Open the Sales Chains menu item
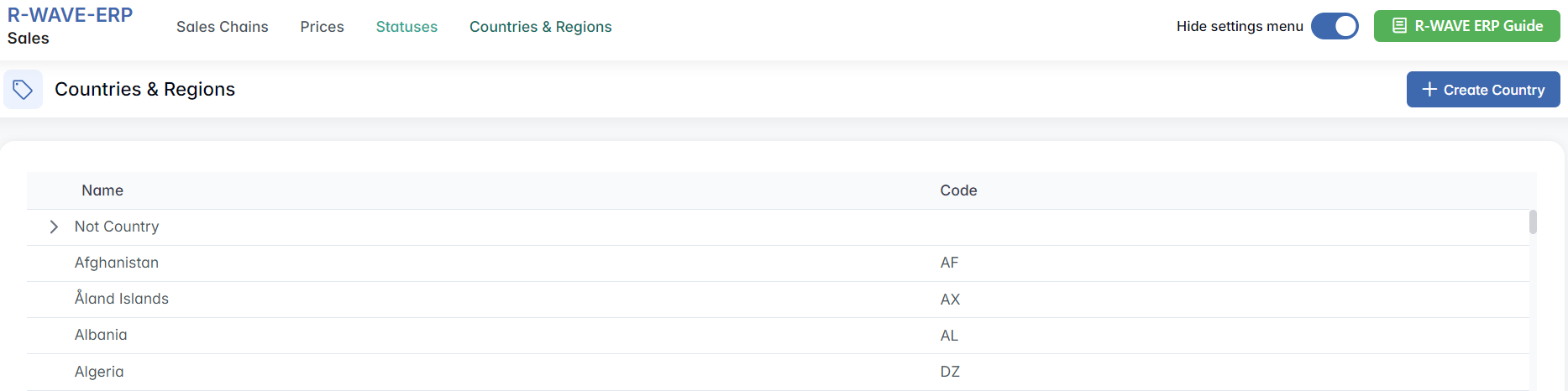1568x391 pixels. click(223, 27)
